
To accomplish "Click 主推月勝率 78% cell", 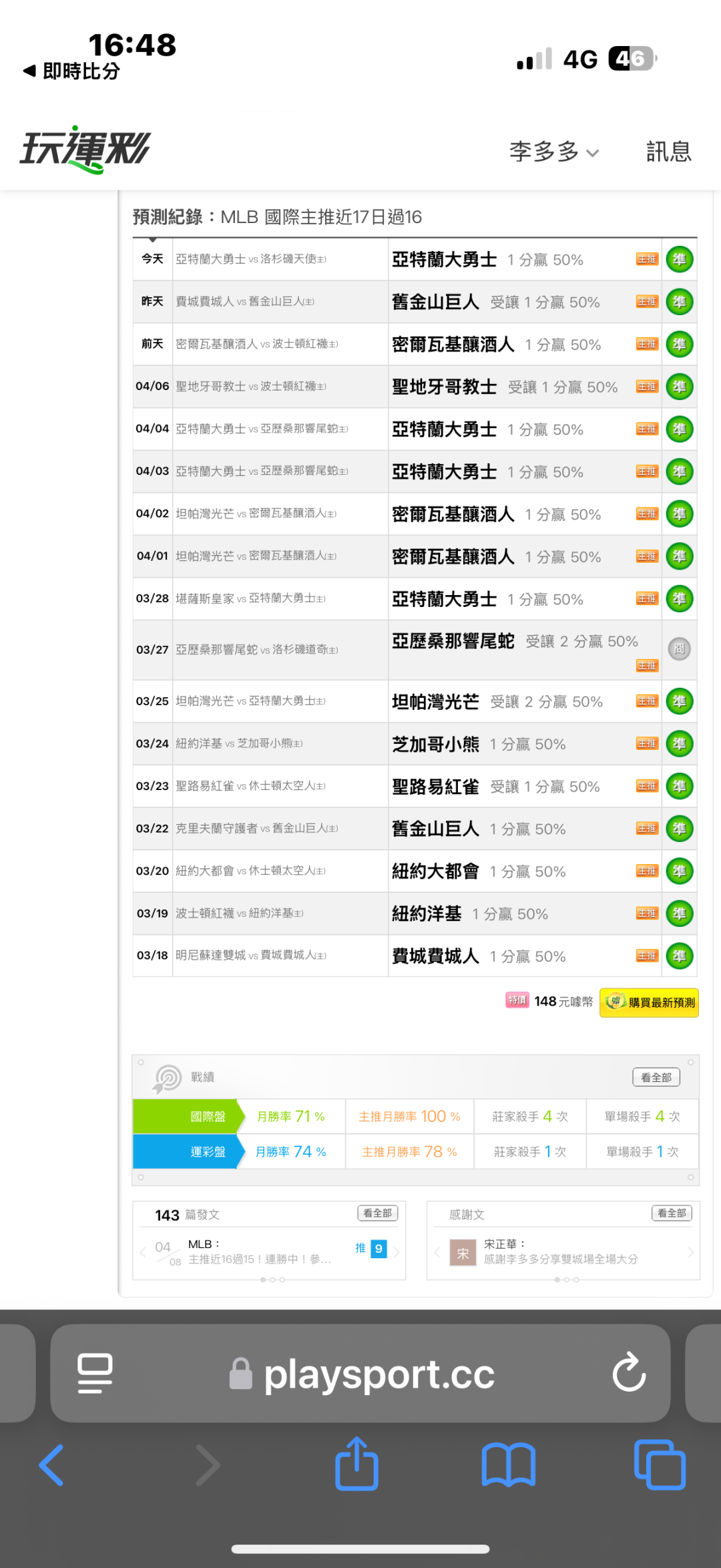I will (409, 1152).
